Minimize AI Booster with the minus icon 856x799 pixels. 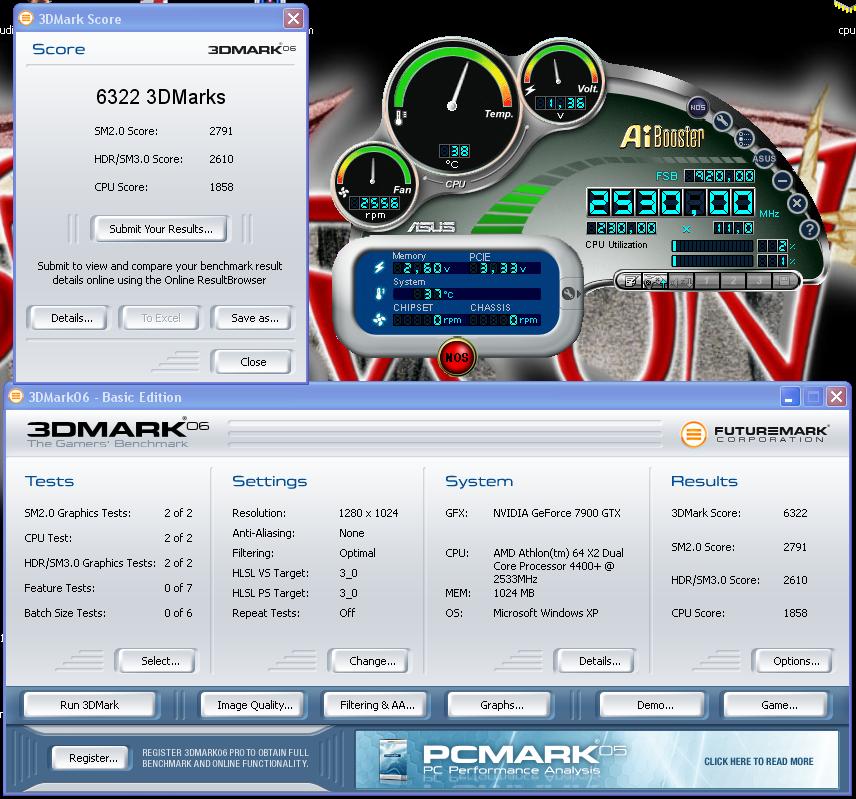pyautogui.click(x=782, y=180)
